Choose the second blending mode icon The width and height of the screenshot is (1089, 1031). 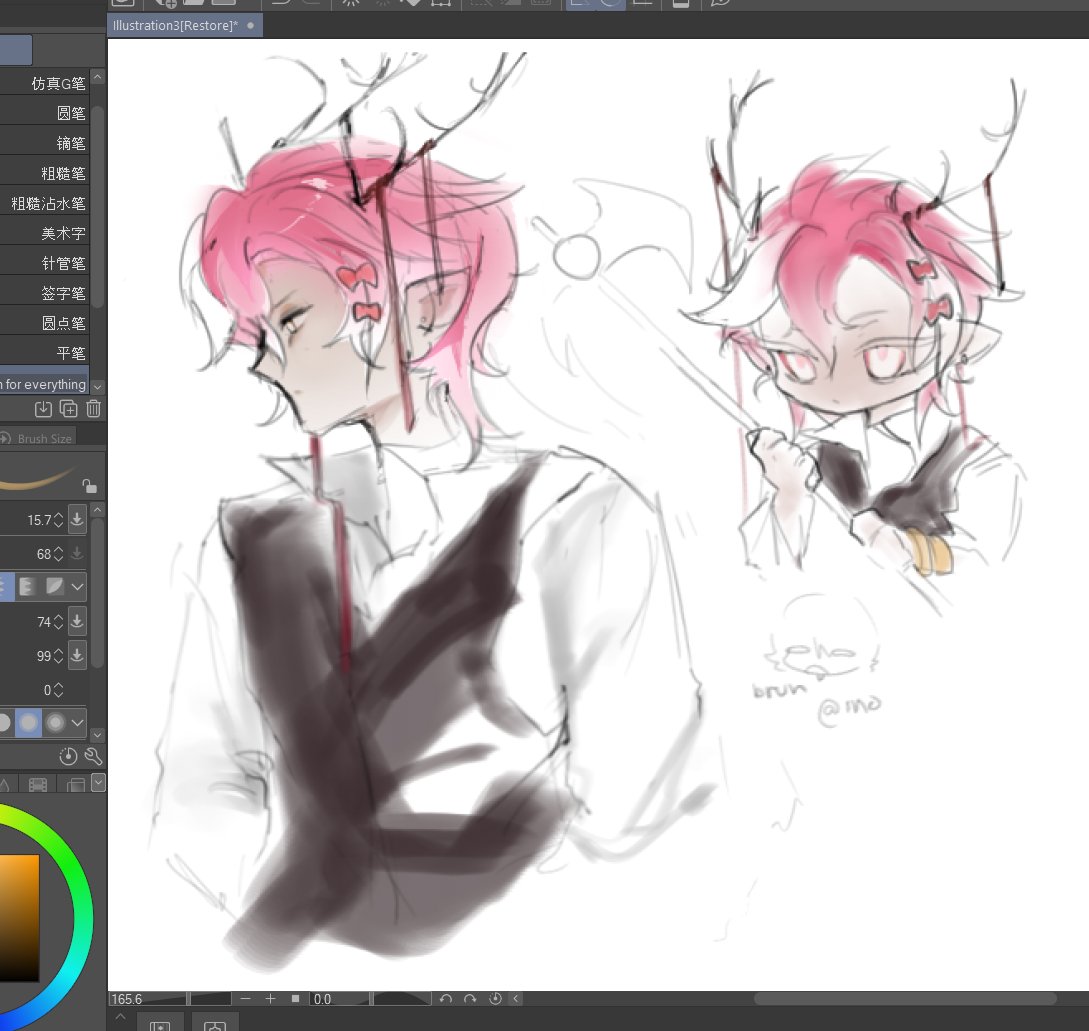(x=28, y=586)
